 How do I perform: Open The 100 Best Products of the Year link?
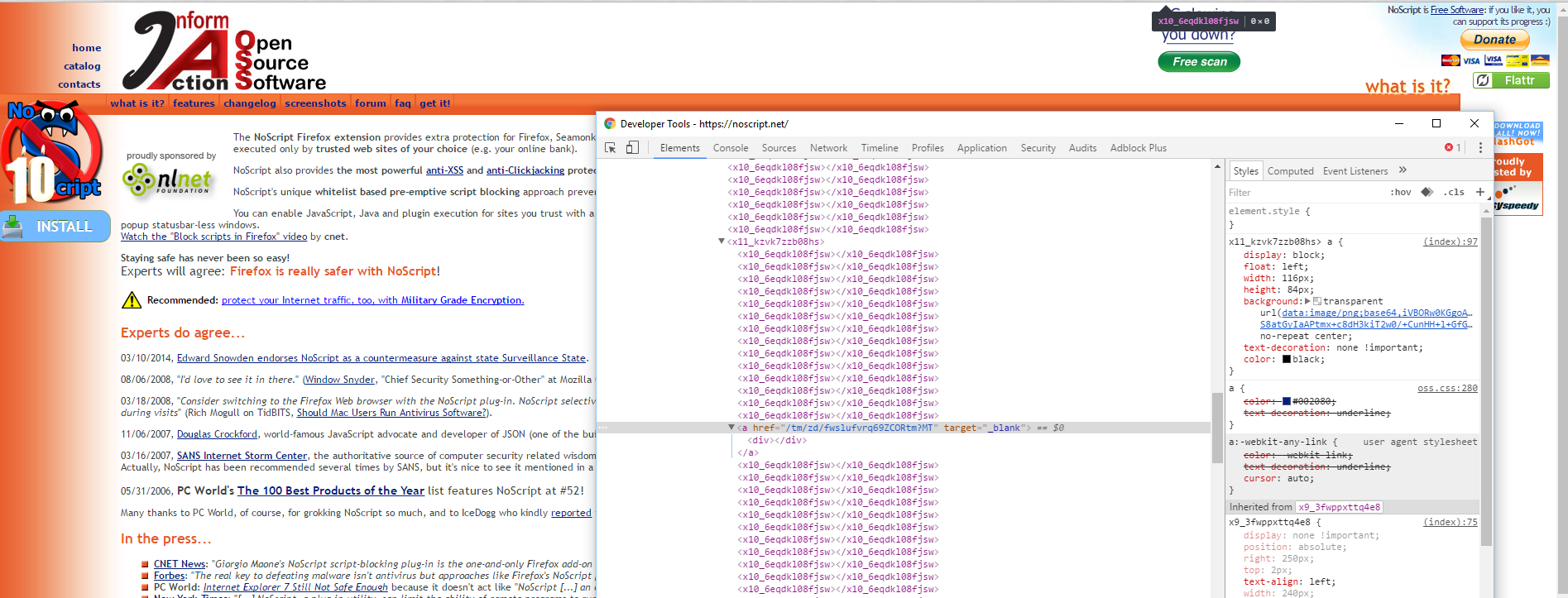(x=331, y=490)
